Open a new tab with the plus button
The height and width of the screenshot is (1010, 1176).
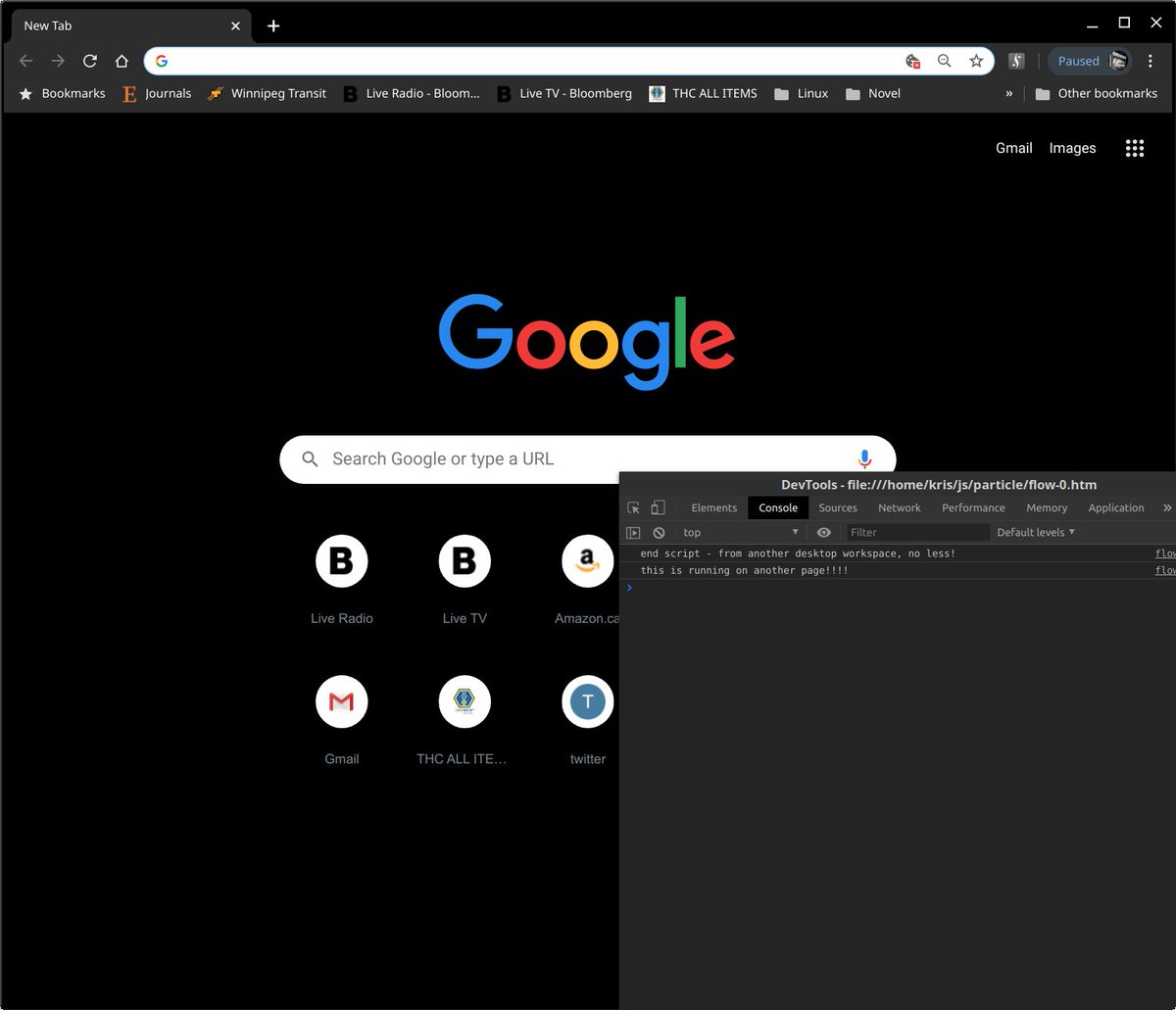pos(273,25)
